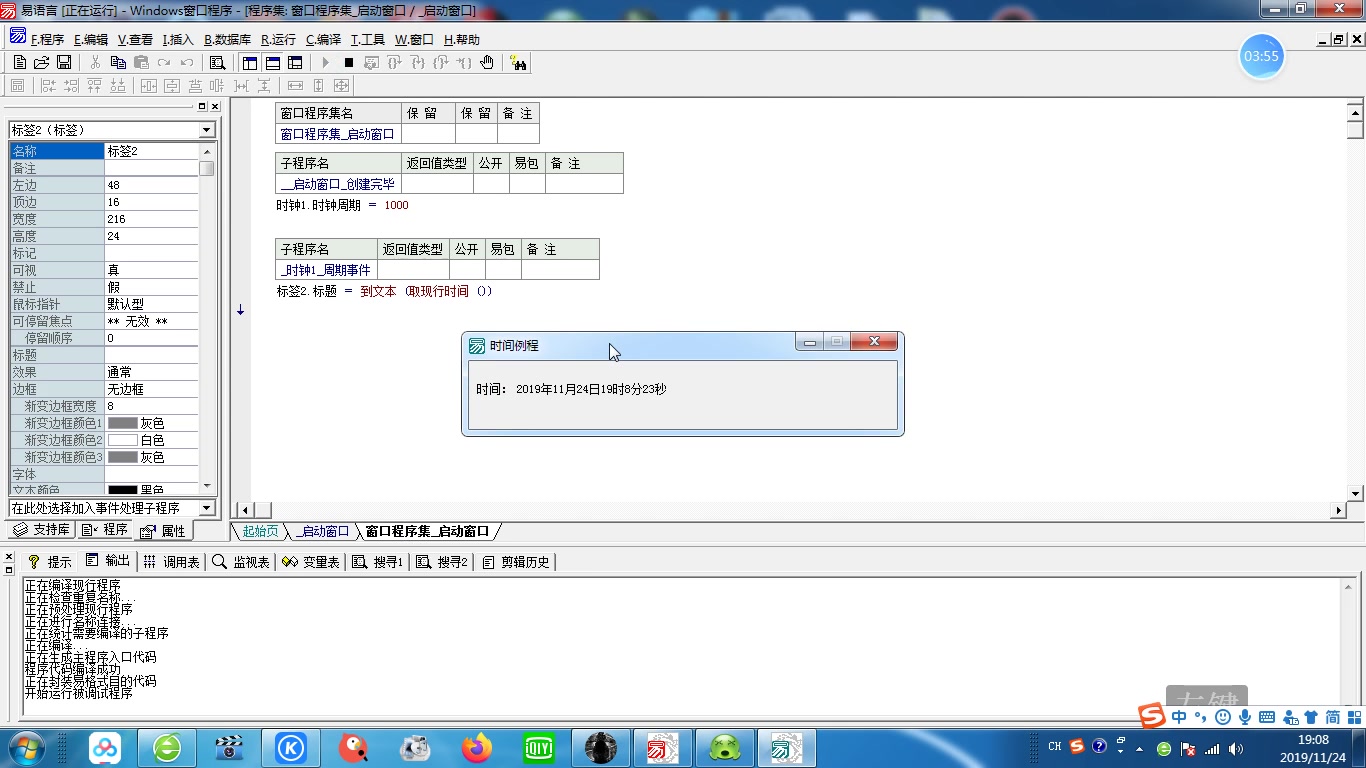Click the code line 时钟1.时钟周期 = 1000
The image size is (1366, 768).
(343, 205)
